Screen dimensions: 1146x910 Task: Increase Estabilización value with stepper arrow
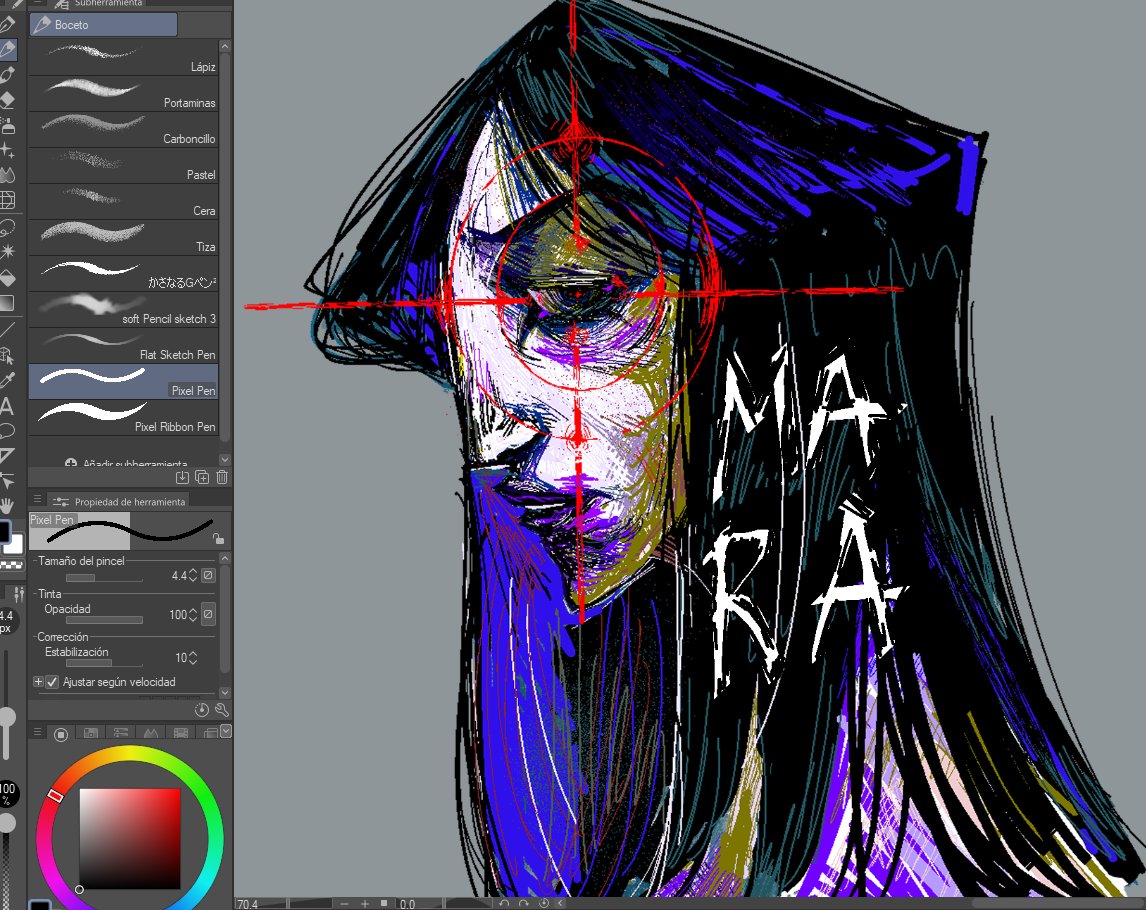(193, 654)
